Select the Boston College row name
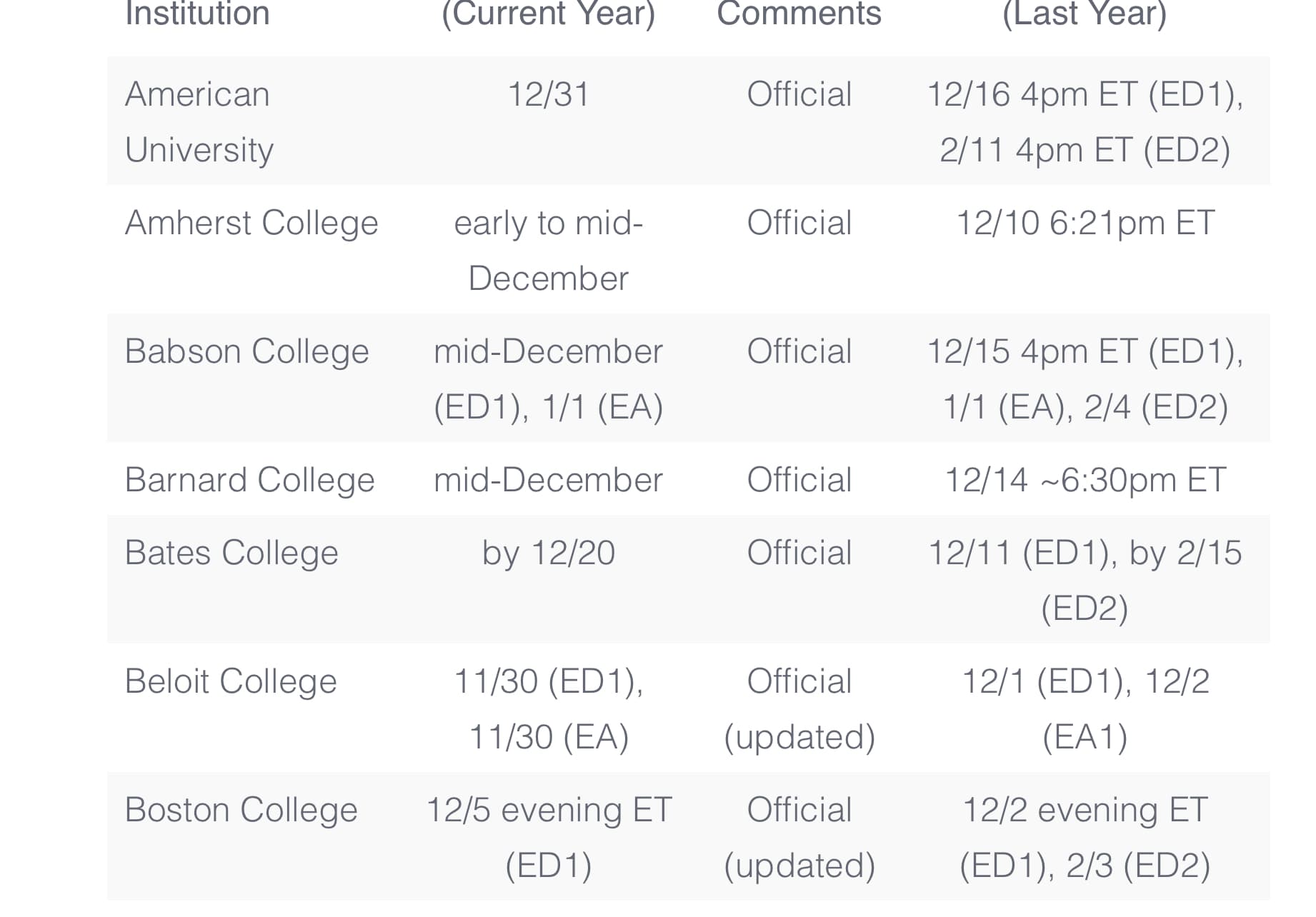This screenshot has height=917, width=1316. tap(241, 810)
